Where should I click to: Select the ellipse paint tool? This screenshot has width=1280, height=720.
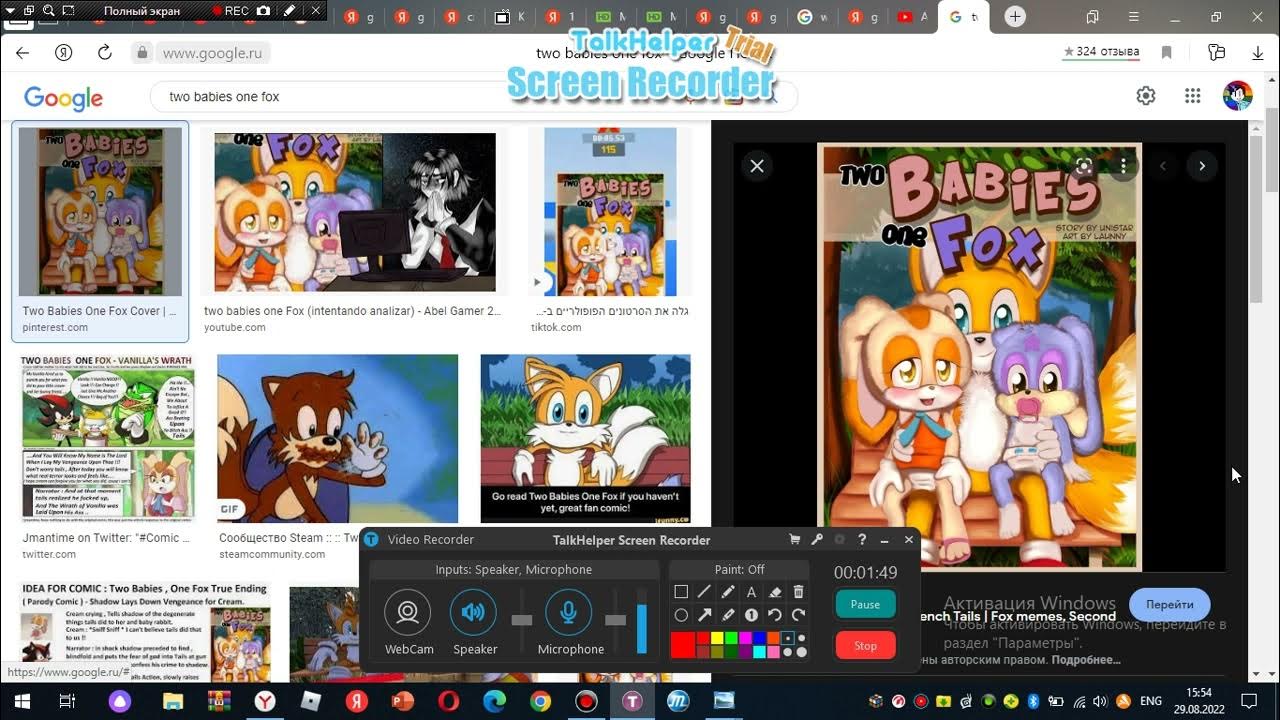pos(681,615)
